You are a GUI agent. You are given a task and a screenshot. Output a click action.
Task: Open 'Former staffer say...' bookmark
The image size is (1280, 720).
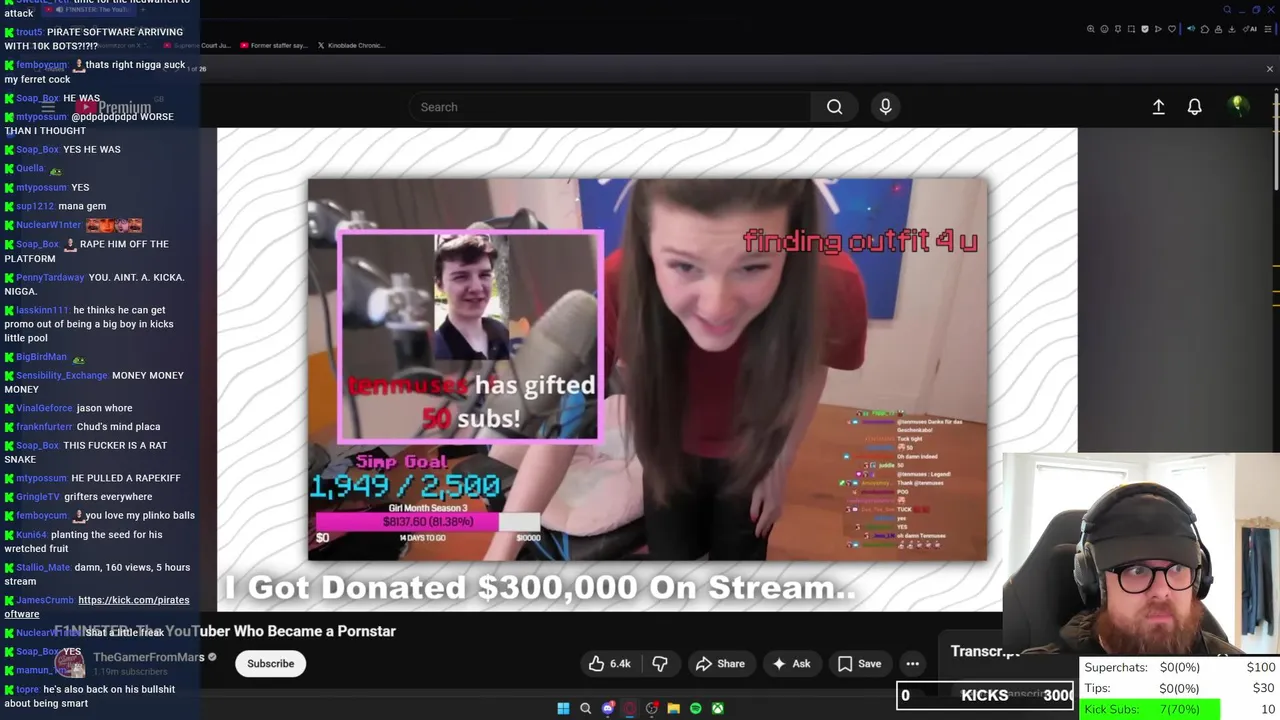coord(275,45)
